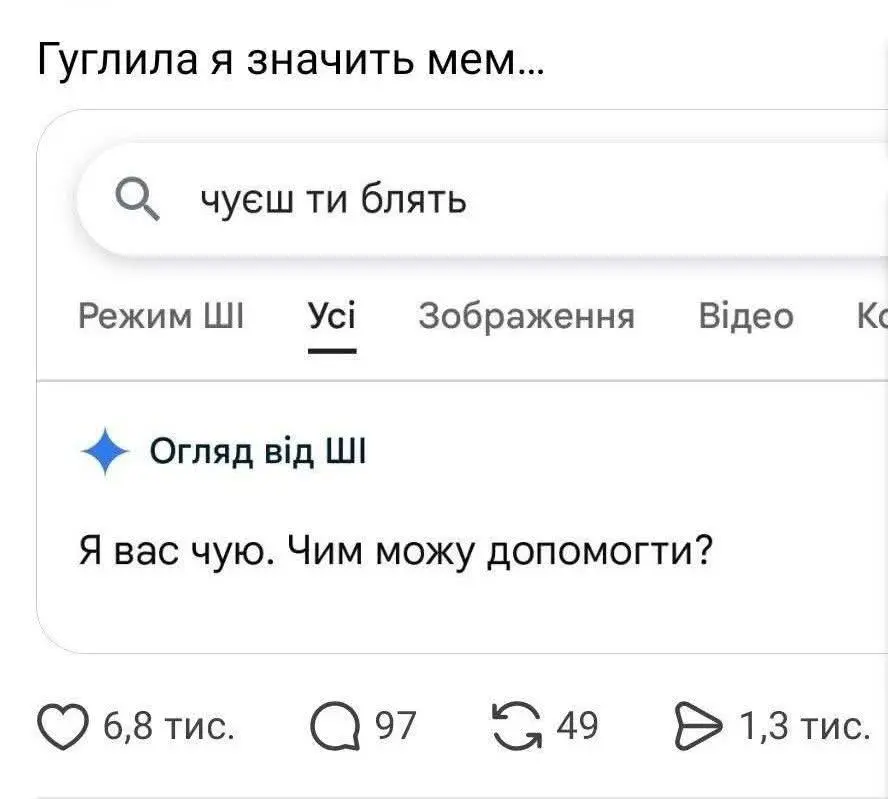Screen dimensions: 888x799
Task: Click the Огляд від ШІ heading
Action: point(258,453)
